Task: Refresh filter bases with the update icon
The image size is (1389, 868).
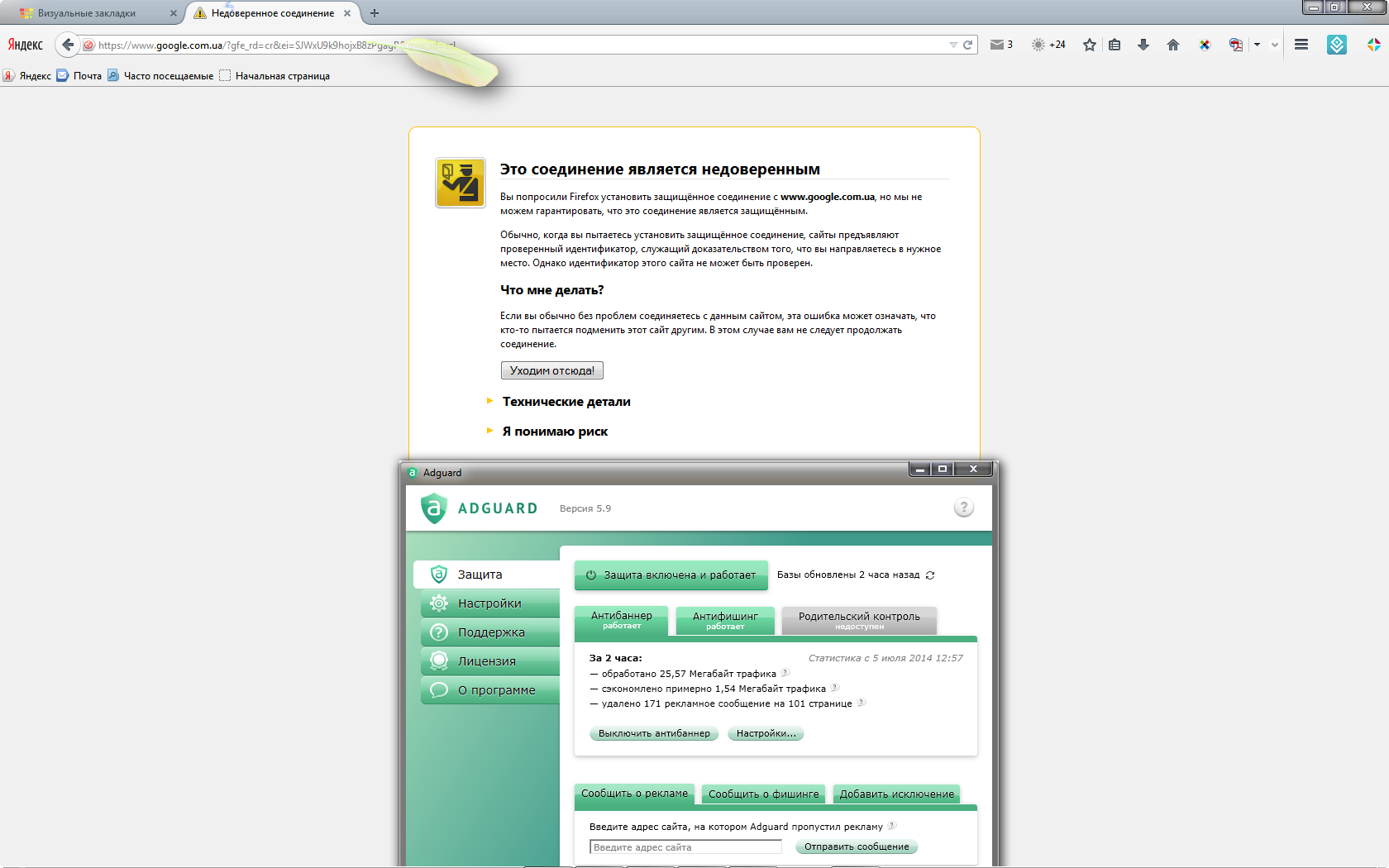Action: click(930, 575)
